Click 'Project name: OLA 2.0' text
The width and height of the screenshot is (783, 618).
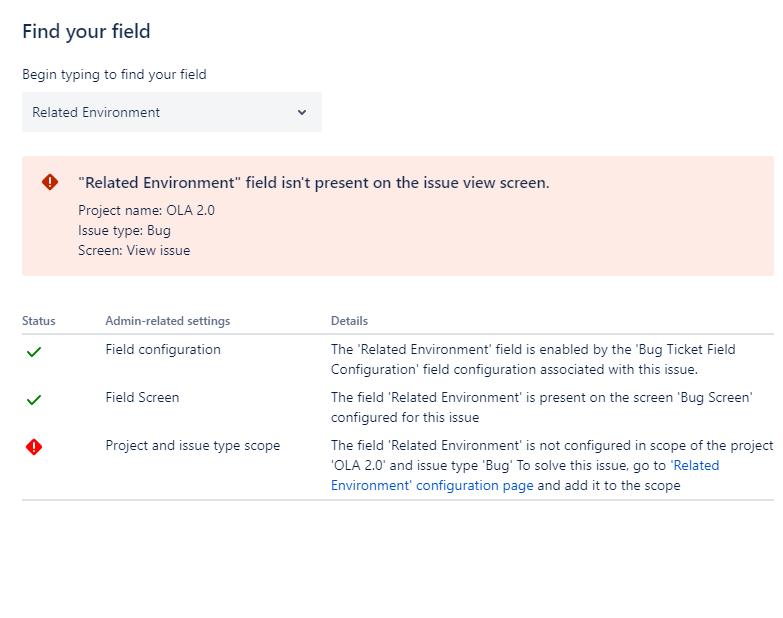[x=146, y=210]
